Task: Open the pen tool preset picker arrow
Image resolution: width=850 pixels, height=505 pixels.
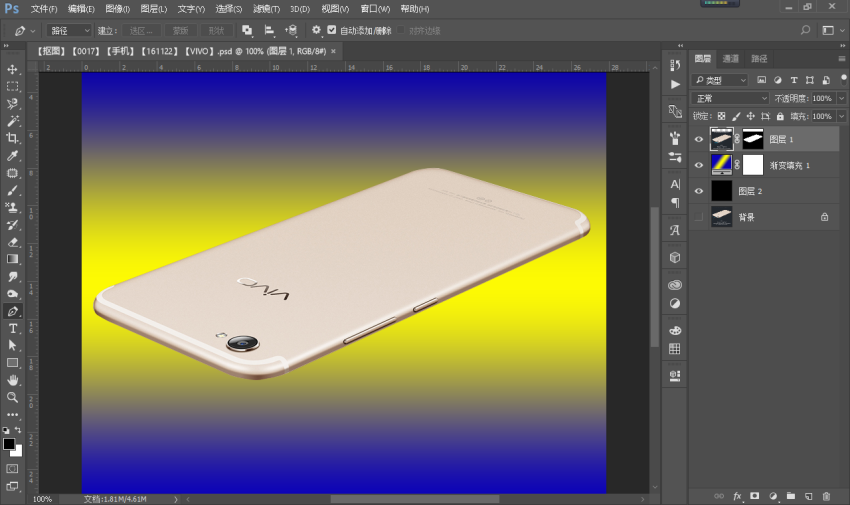Action: click(33, 31)
